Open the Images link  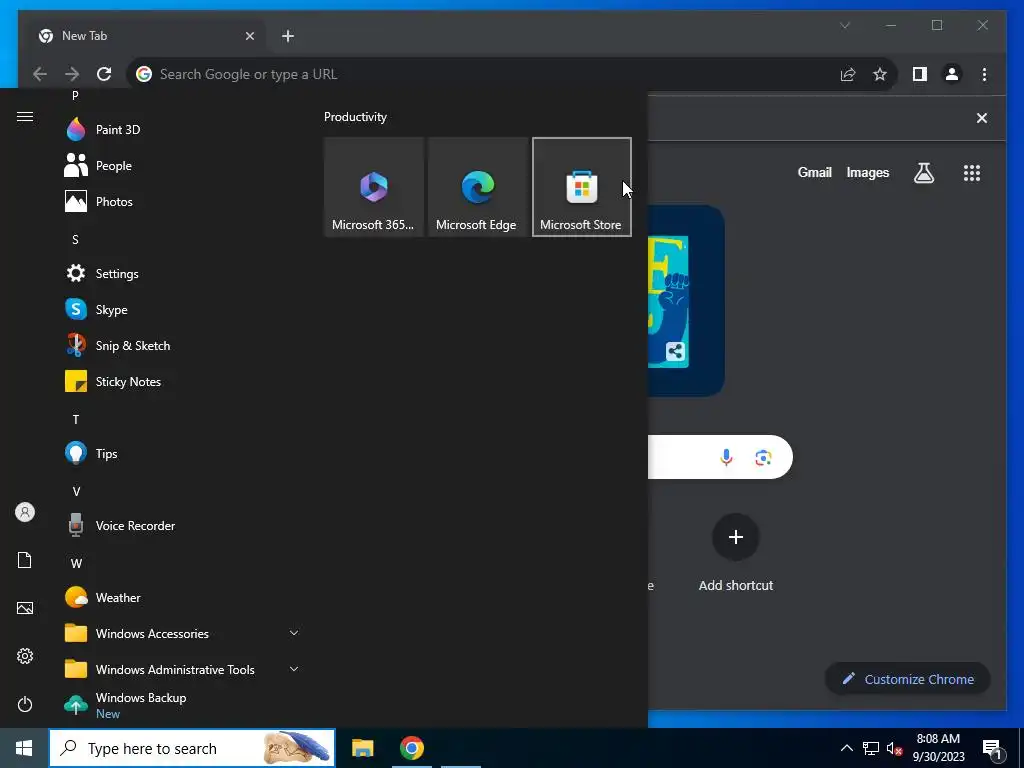click(867, 172)
